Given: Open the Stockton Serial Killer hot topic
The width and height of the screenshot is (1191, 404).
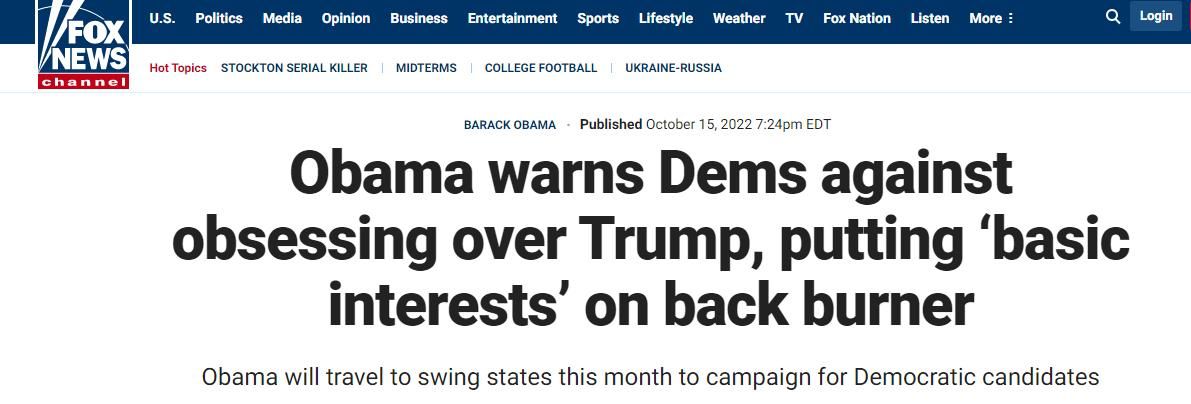Looking at the screenshot, I should (294, 68).
